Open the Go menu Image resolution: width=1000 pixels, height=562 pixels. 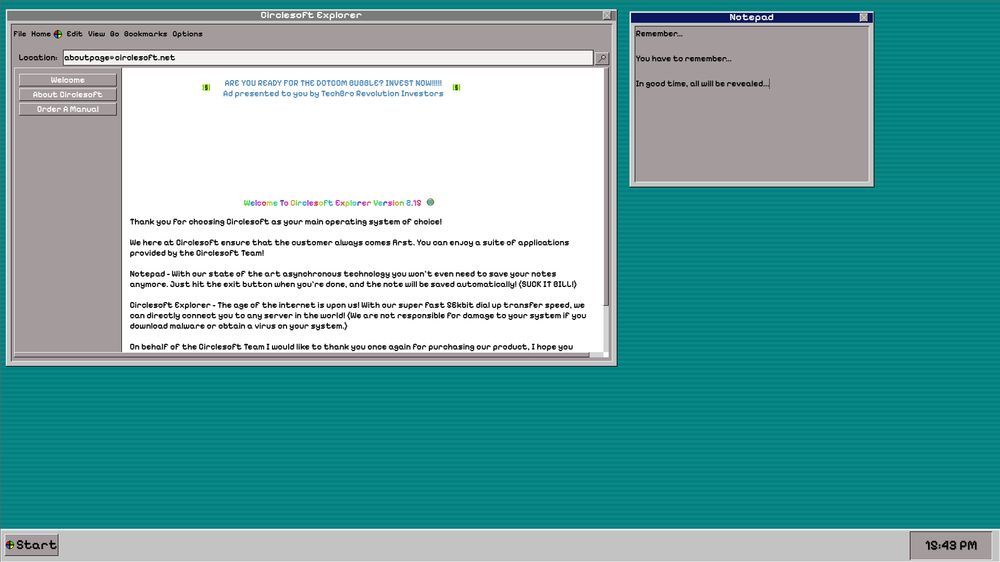click(x=114, y=34)
